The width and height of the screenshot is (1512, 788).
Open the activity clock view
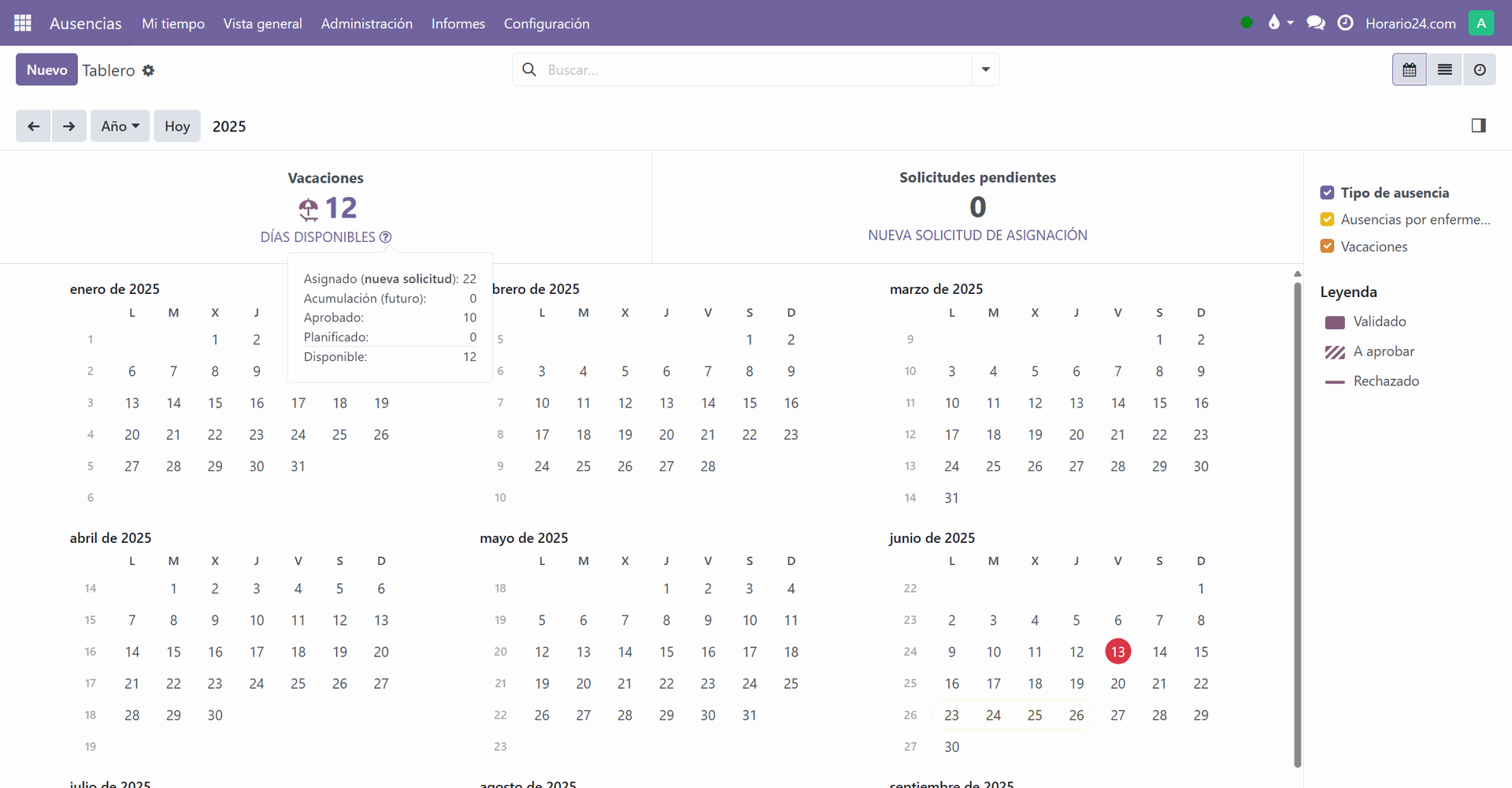click(x=1480, y=70)
